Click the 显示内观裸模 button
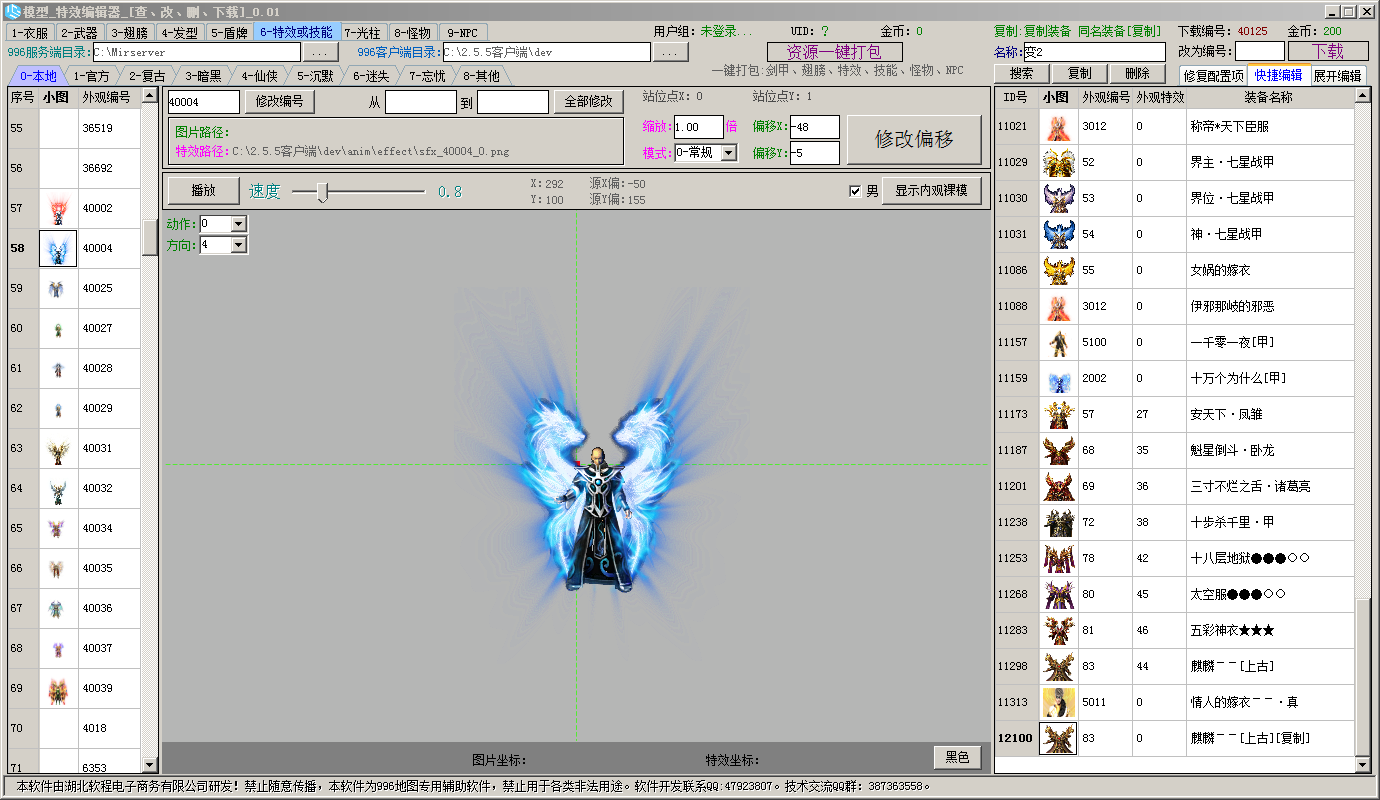1380x800 pixels. tap(931, 190)
